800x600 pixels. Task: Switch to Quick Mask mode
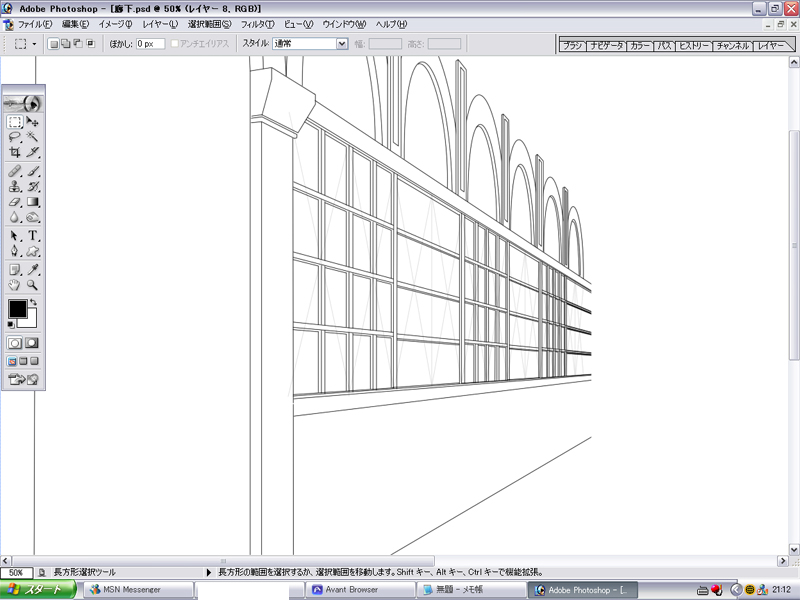click(x=32, y=343)
